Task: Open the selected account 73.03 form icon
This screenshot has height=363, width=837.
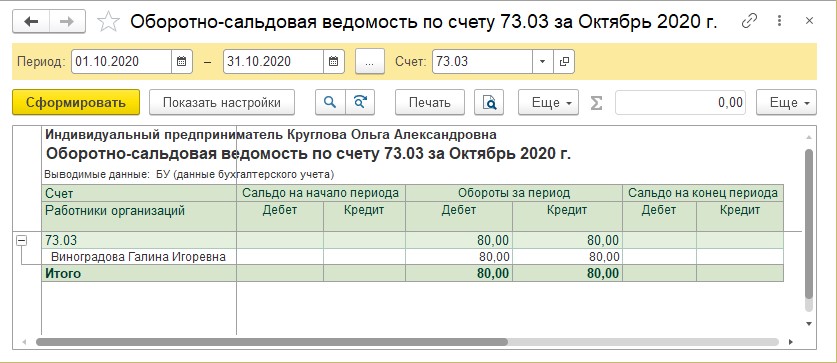Action: (x=564, y=61)
